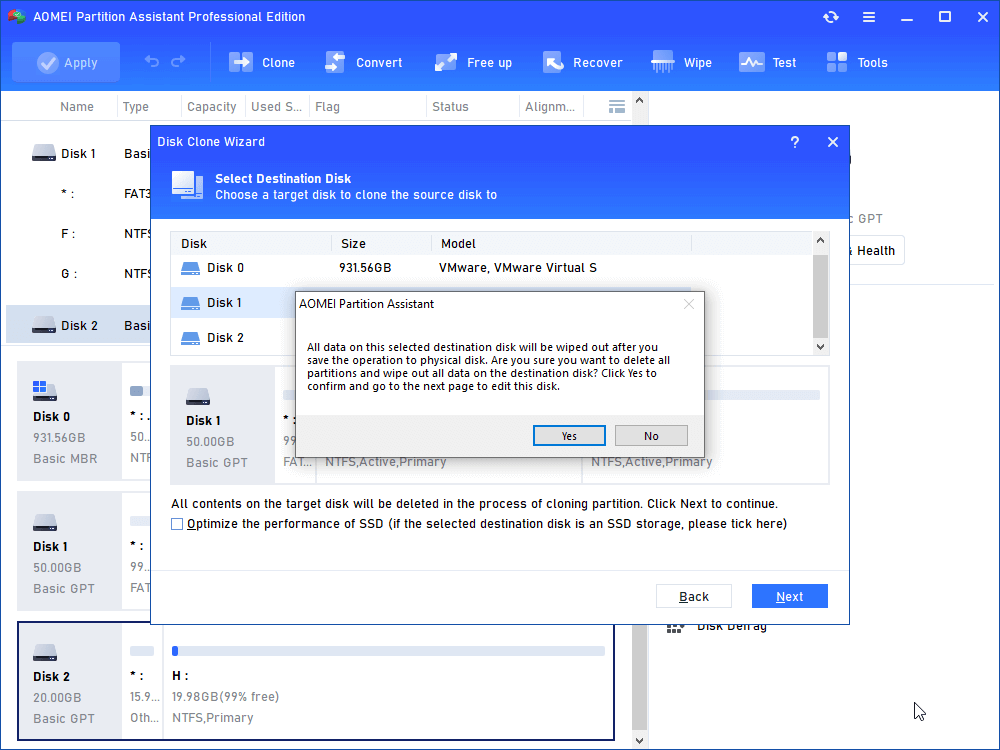Click the Capacity column header
This screenshot has height=750, width=1000.
(212, 107)
